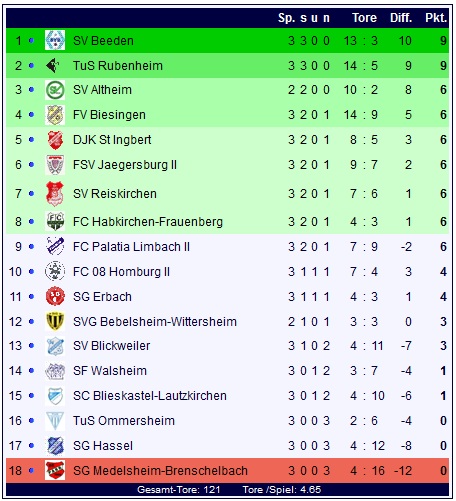Click the SG Medelsheim-Brenschelbach crest
Image resolution: width=456 pixels, height=501 pixels.
[55, 470]
